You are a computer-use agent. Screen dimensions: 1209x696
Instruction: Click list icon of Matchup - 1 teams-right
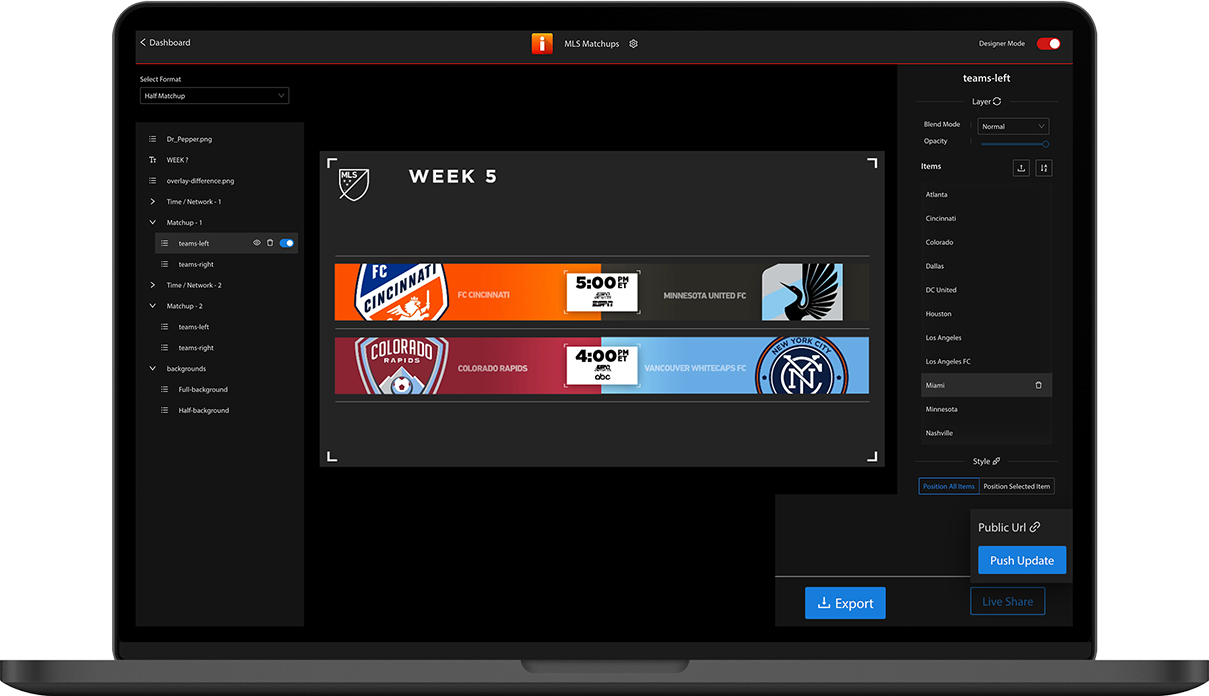click(165, 264)
